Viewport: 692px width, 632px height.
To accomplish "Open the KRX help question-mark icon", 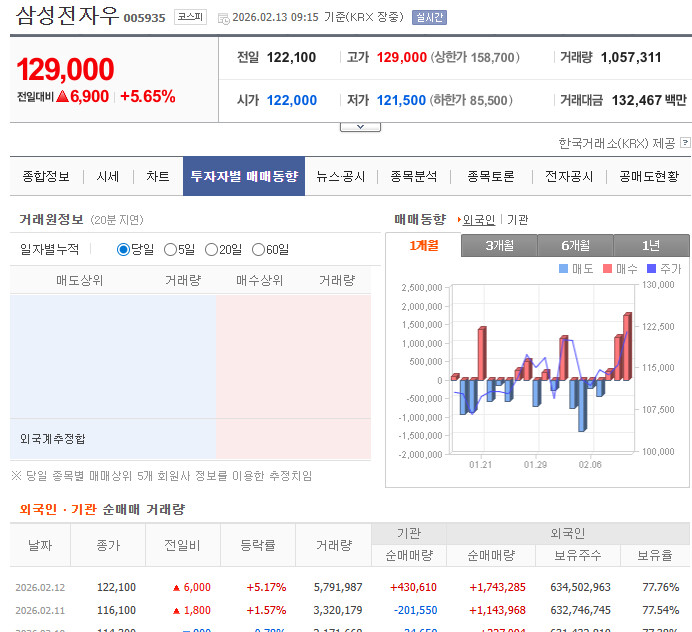I will tap(685, 143).
